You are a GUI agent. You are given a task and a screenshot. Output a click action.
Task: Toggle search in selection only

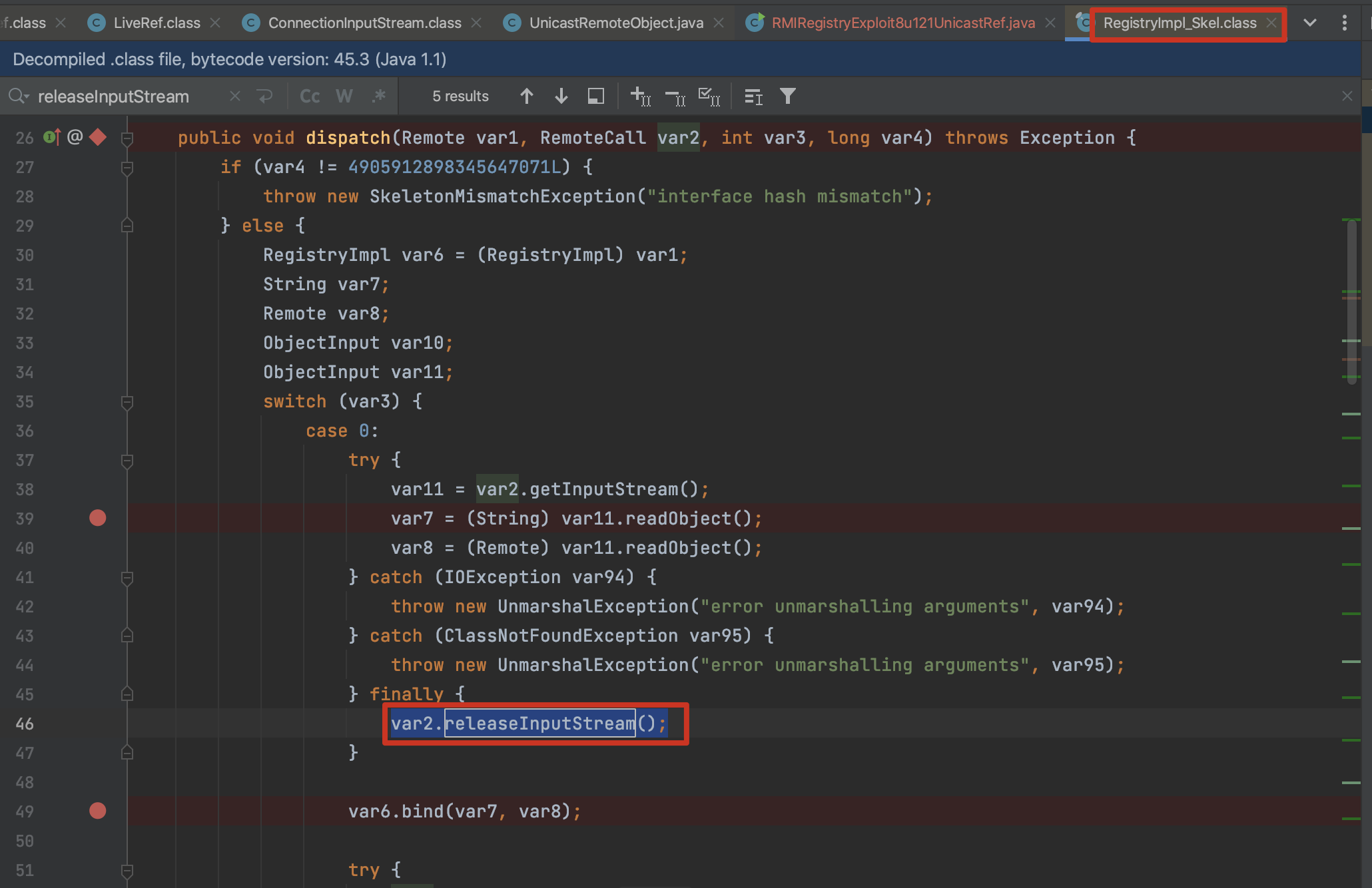point(753,97)
